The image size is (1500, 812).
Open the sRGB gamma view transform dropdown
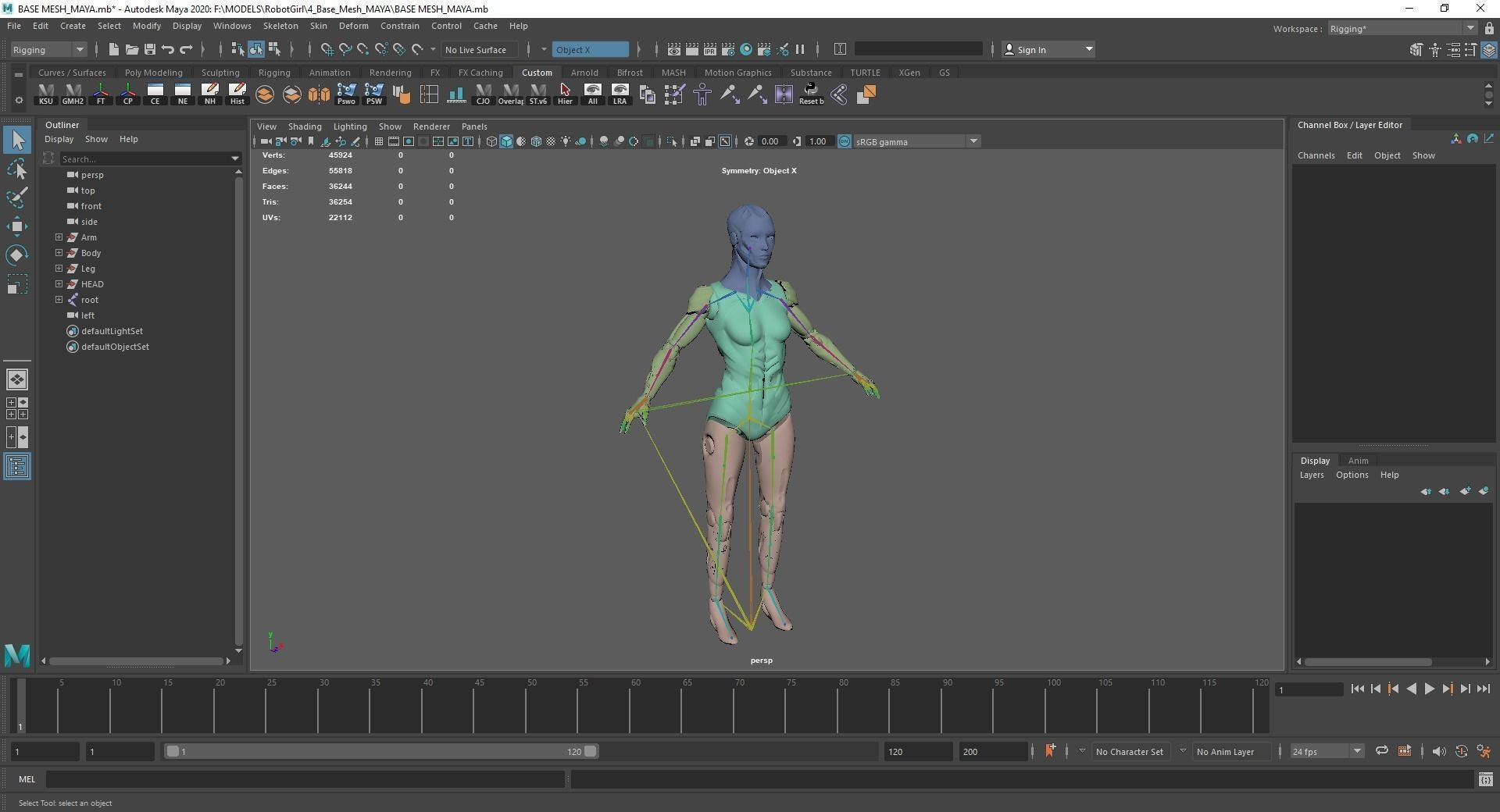(x=916, y=141)
